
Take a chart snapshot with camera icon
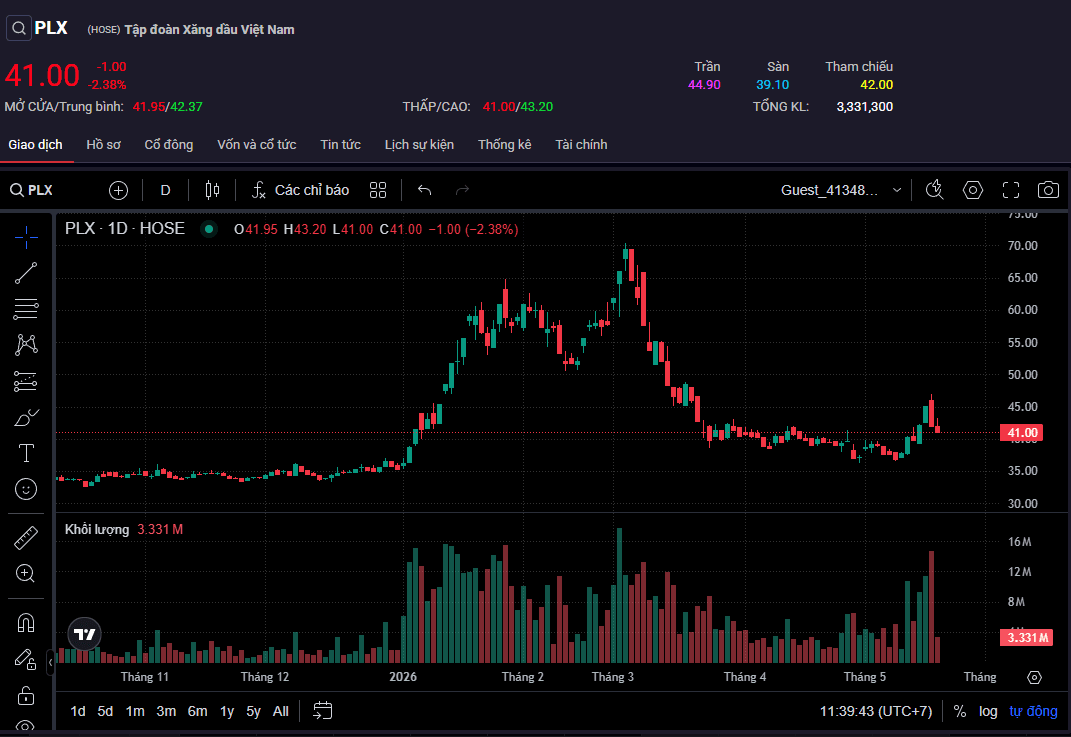click(x=1048, y=190)
